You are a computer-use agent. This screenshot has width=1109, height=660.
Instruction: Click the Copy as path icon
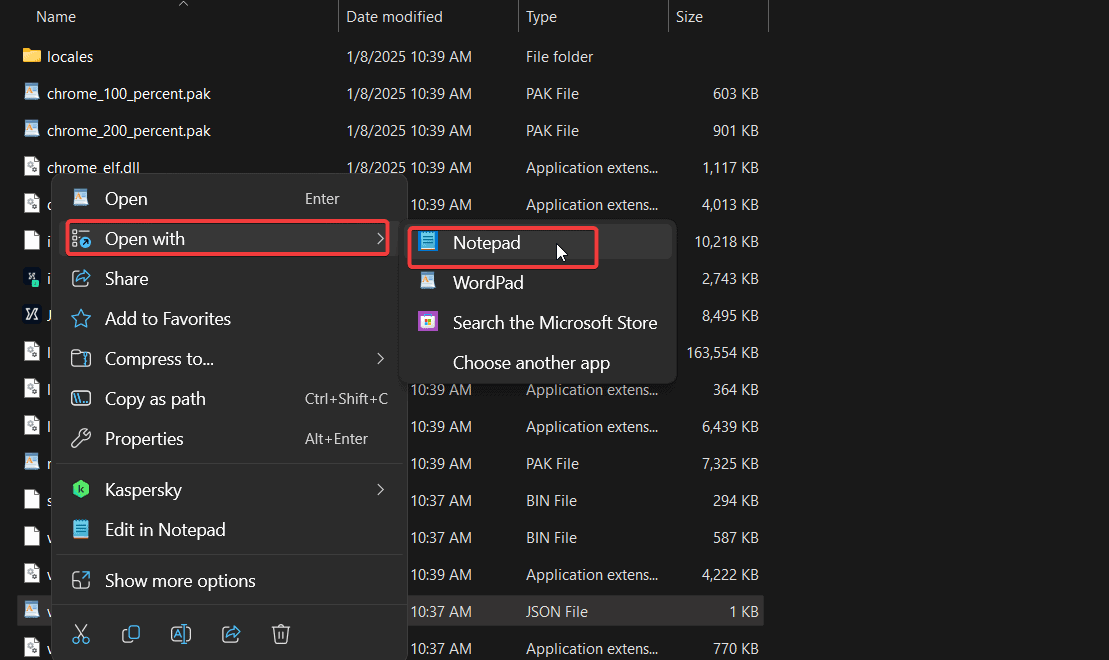pyautogui.click(x=81, y=398)
